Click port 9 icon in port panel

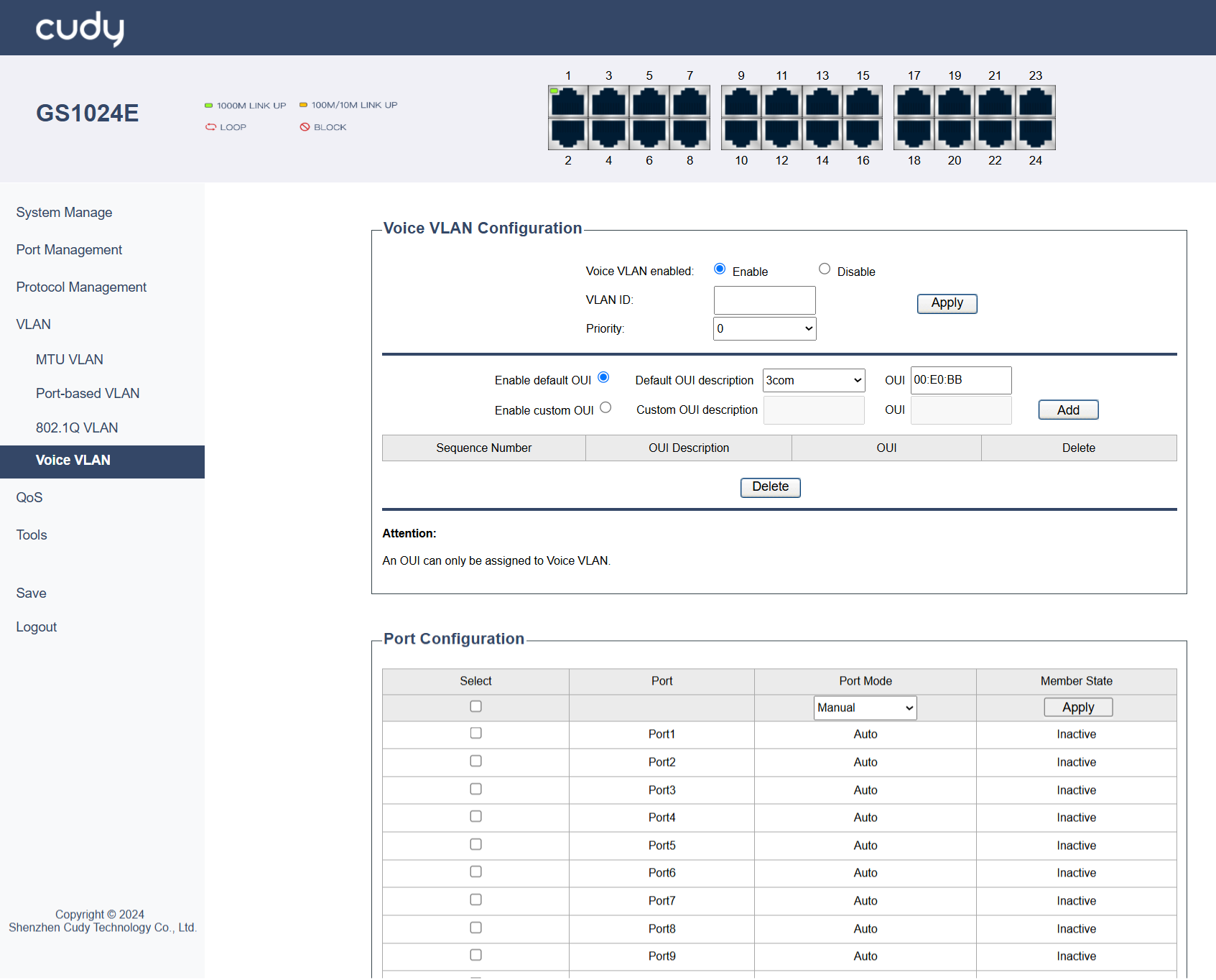tap(741, 102)
